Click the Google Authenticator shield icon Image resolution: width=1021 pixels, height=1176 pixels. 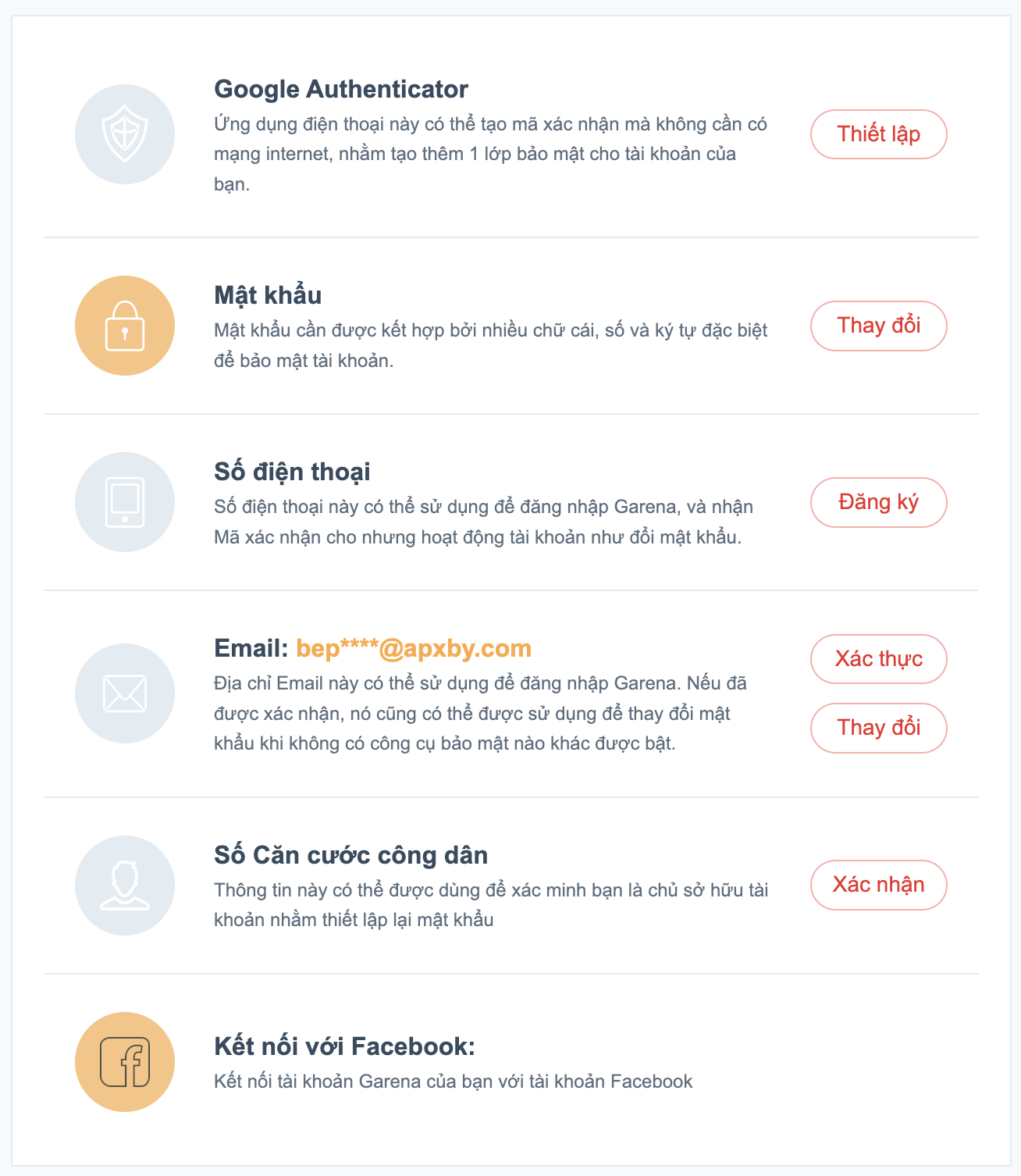pos(125,134)
